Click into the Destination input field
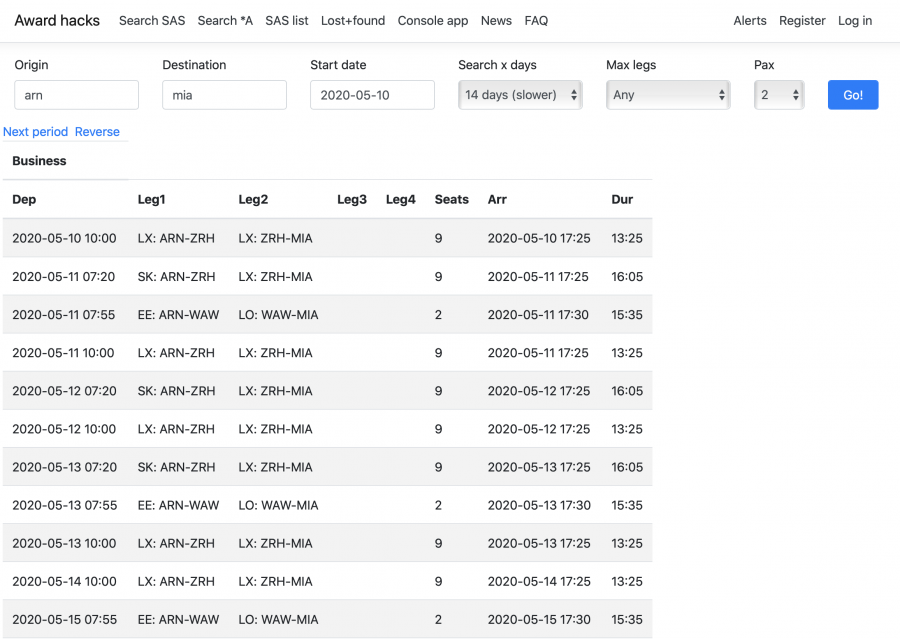Screen dimensions: 900x639 click(x=224, y=95)
